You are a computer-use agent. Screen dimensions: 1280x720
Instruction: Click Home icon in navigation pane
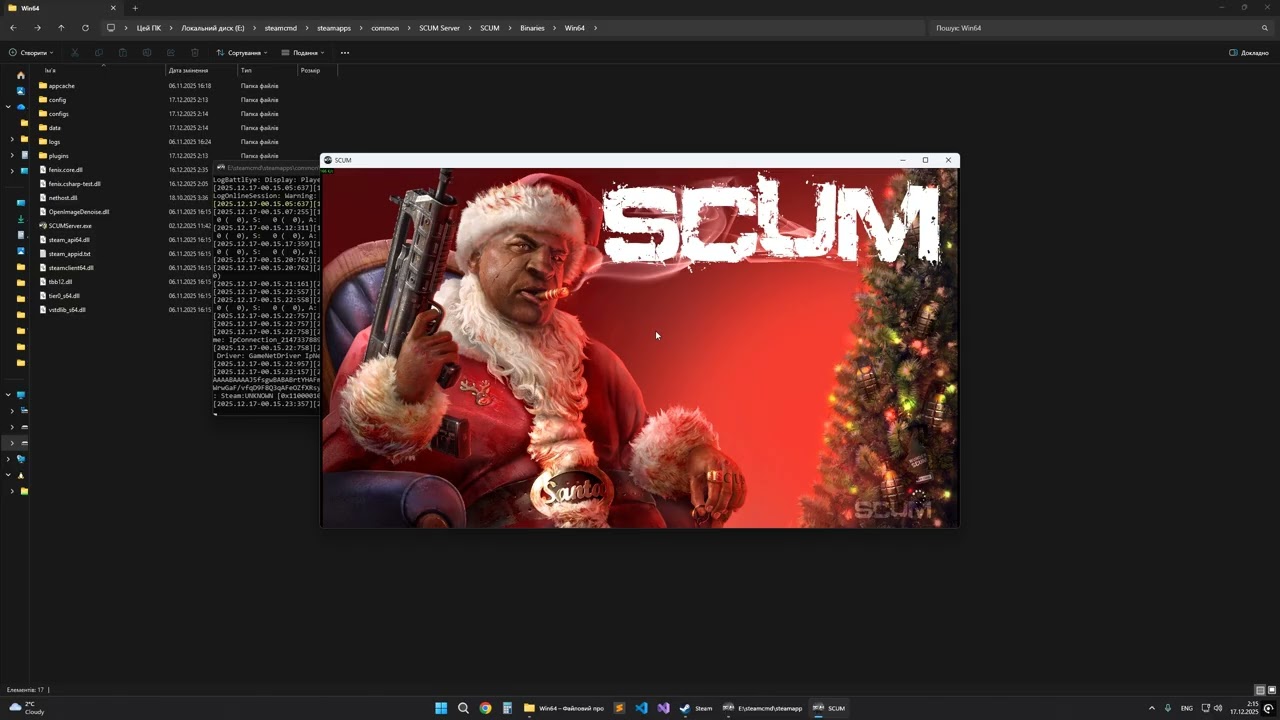pyautogui.click(x=21, y=75)
